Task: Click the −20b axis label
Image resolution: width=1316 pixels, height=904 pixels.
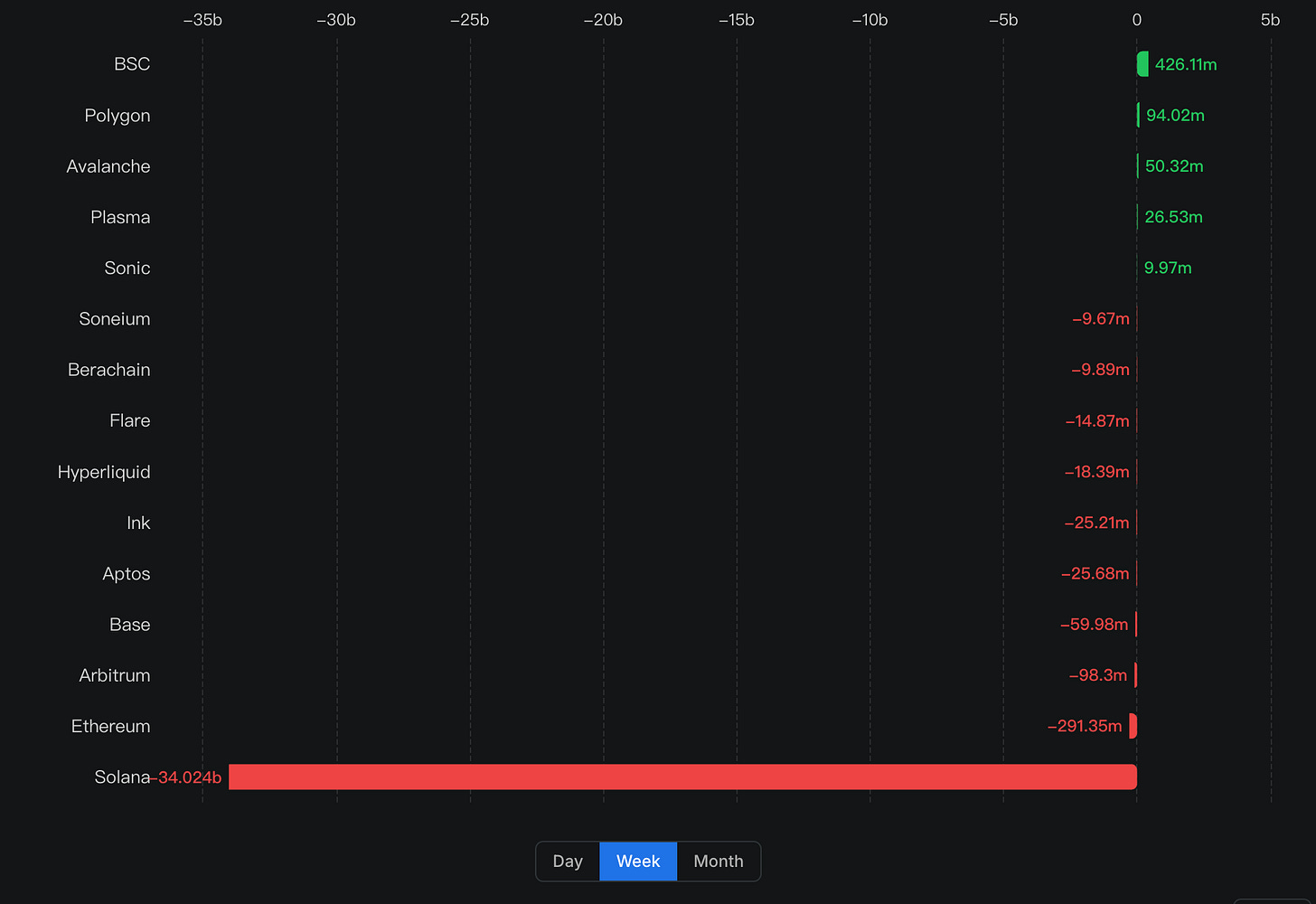Action: click(x=603, y=20)
